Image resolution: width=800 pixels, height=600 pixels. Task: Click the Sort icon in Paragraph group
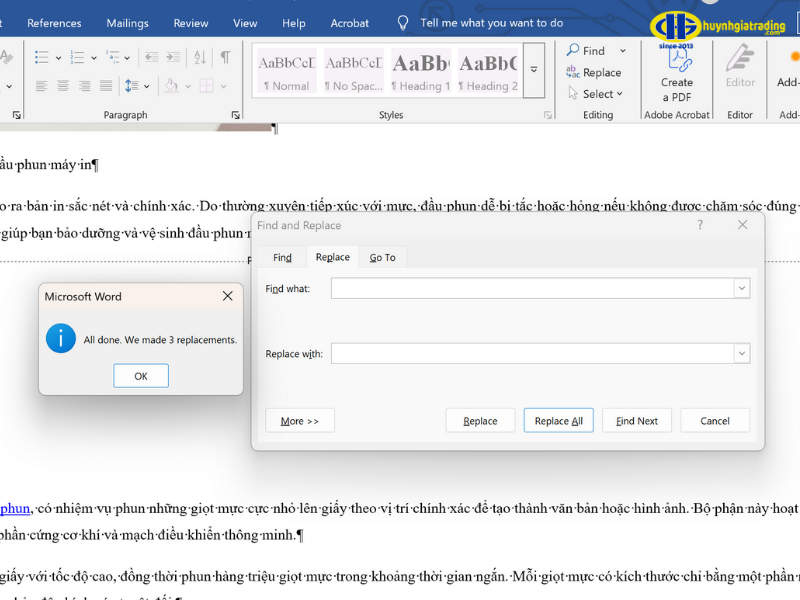(201, 57)
